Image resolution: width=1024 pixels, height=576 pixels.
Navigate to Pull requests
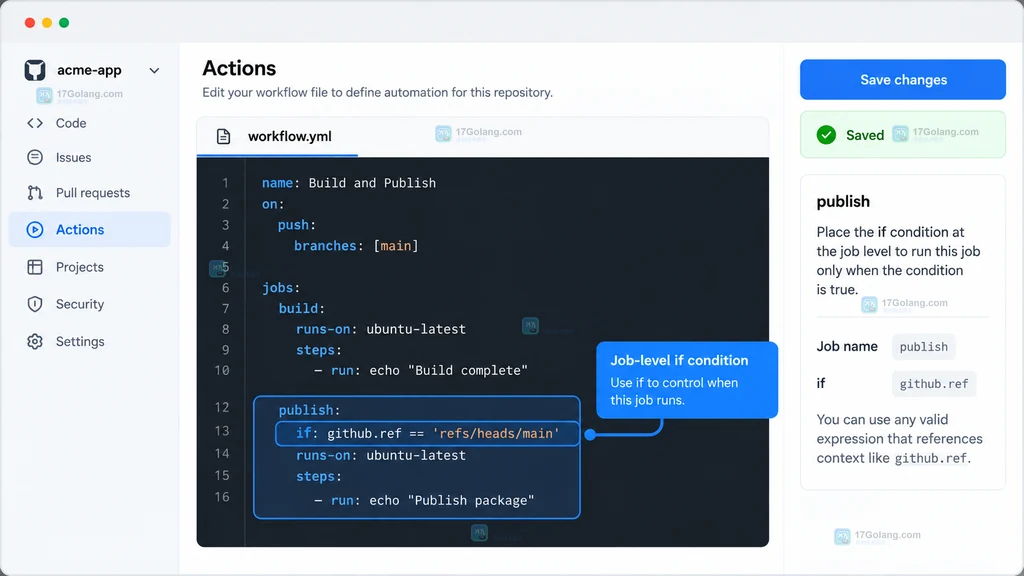click(93, 193)
